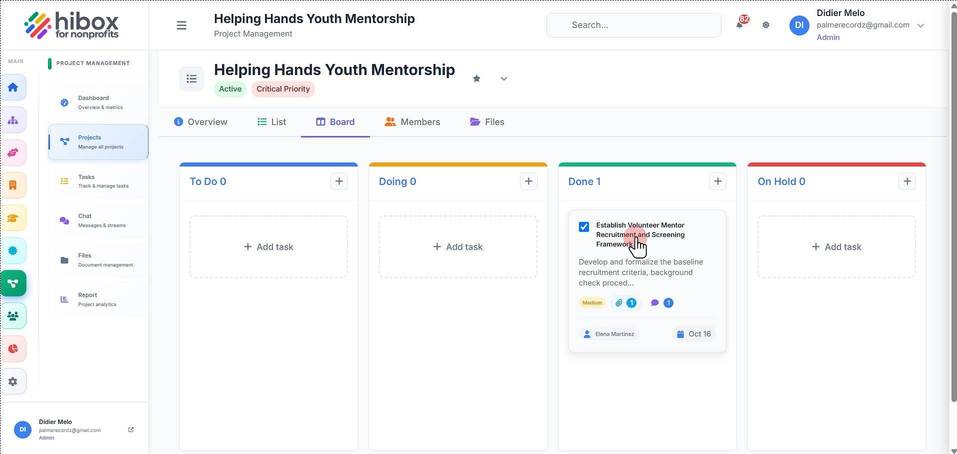
Task: Click the settings gear in top bar
Action: coord(766,25)
